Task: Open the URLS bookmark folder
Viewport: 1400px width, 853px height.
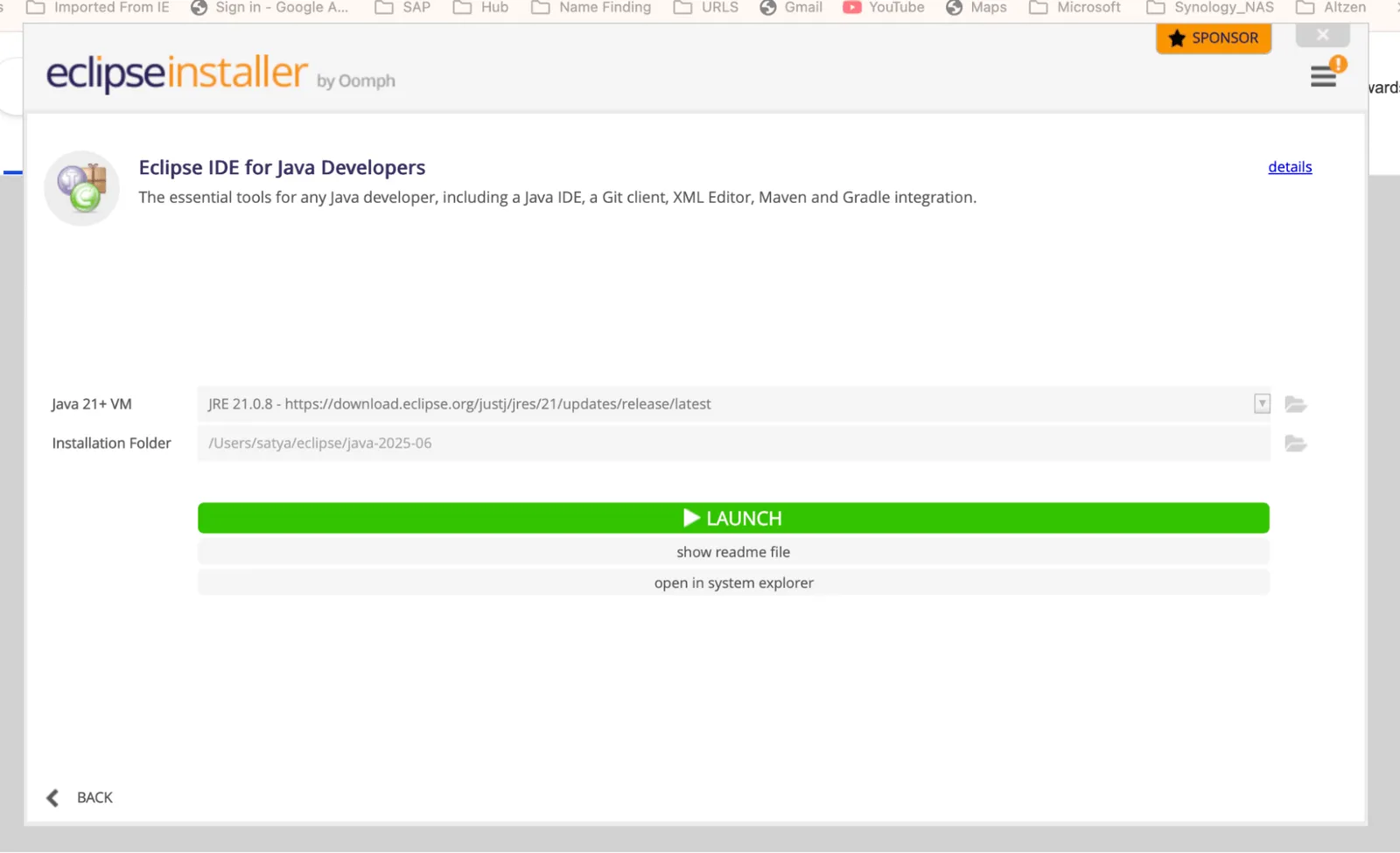Action: coord(706,7)
